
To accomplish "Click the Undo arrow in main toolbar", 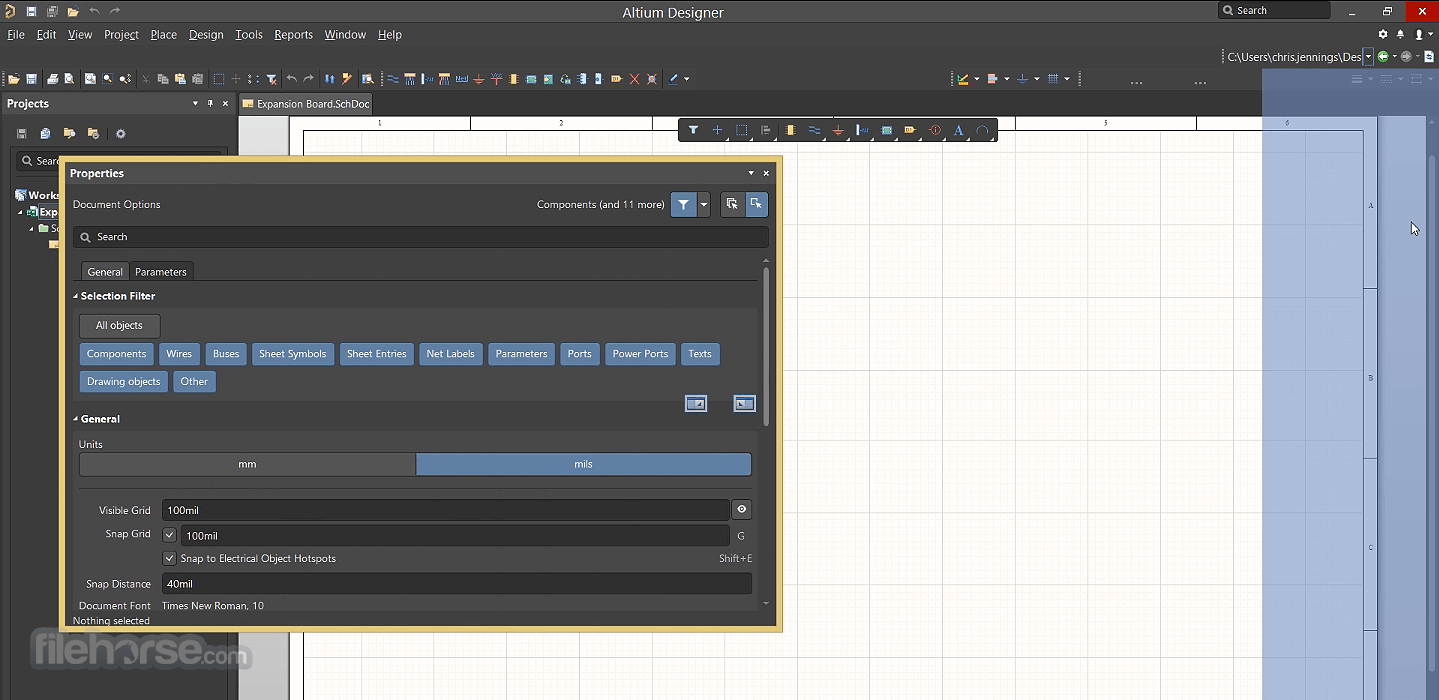I will (292, 79).
